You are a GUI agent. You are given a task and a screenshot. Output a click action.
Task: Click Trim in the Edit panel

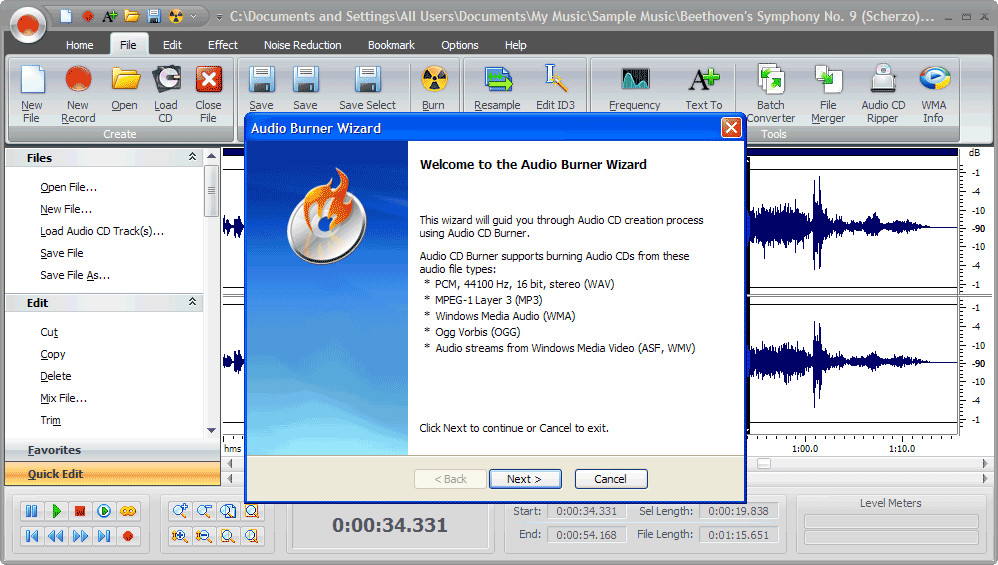click(x=50, y=420)
